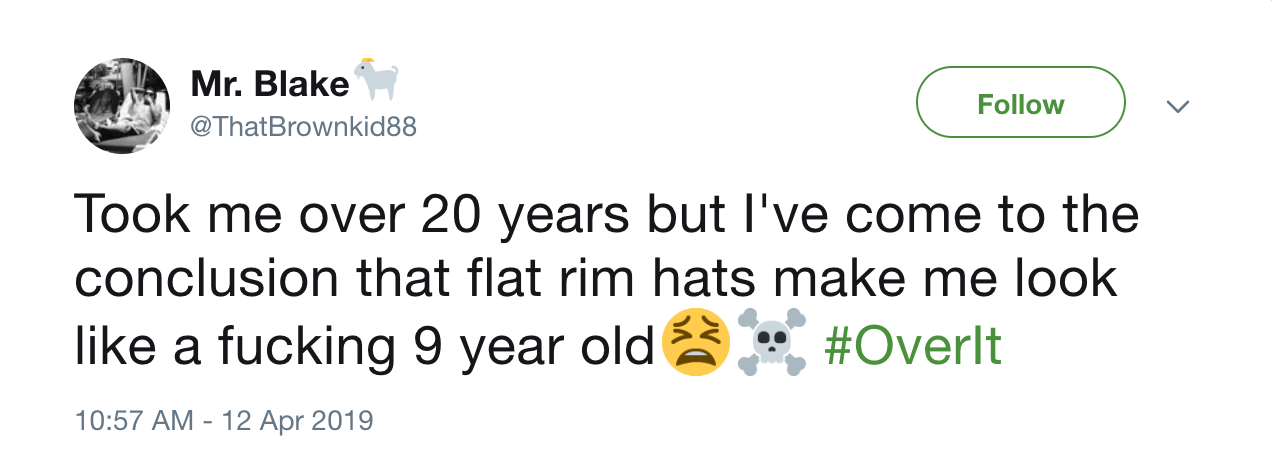The height and width of the screenshot is (460, 1272).
Task: Open the #OverIt hashtag
Action: tap(913, 345)
